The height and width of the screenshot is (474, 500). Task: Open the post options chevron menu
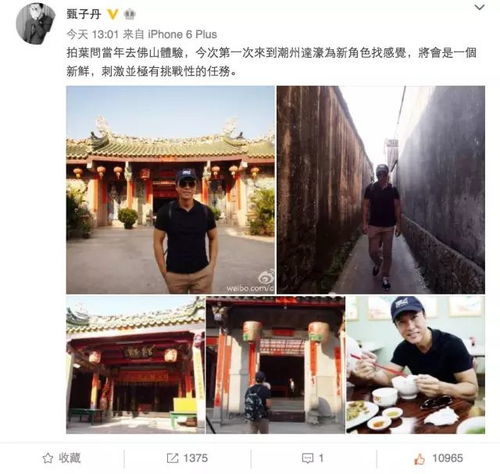pos(479,7)
